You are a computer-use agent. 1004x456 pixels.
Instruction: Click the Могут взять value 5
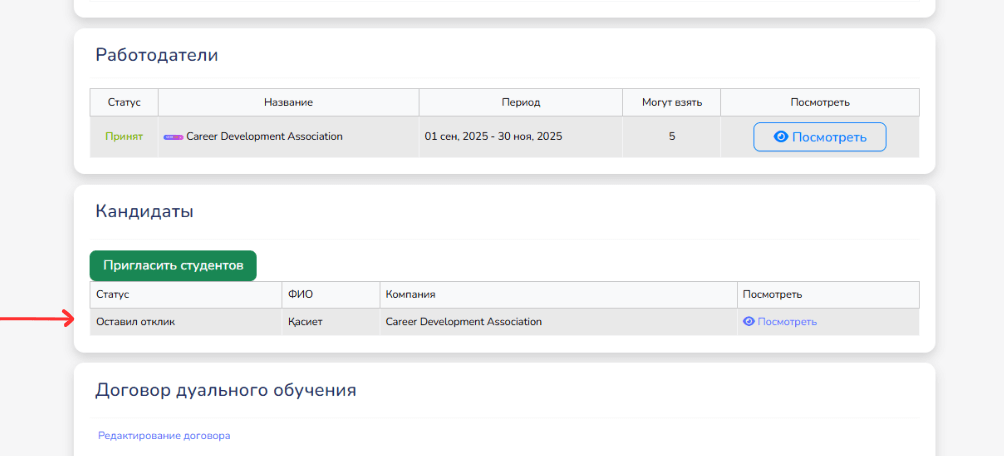pyautogui.click(x=672, y=137)
